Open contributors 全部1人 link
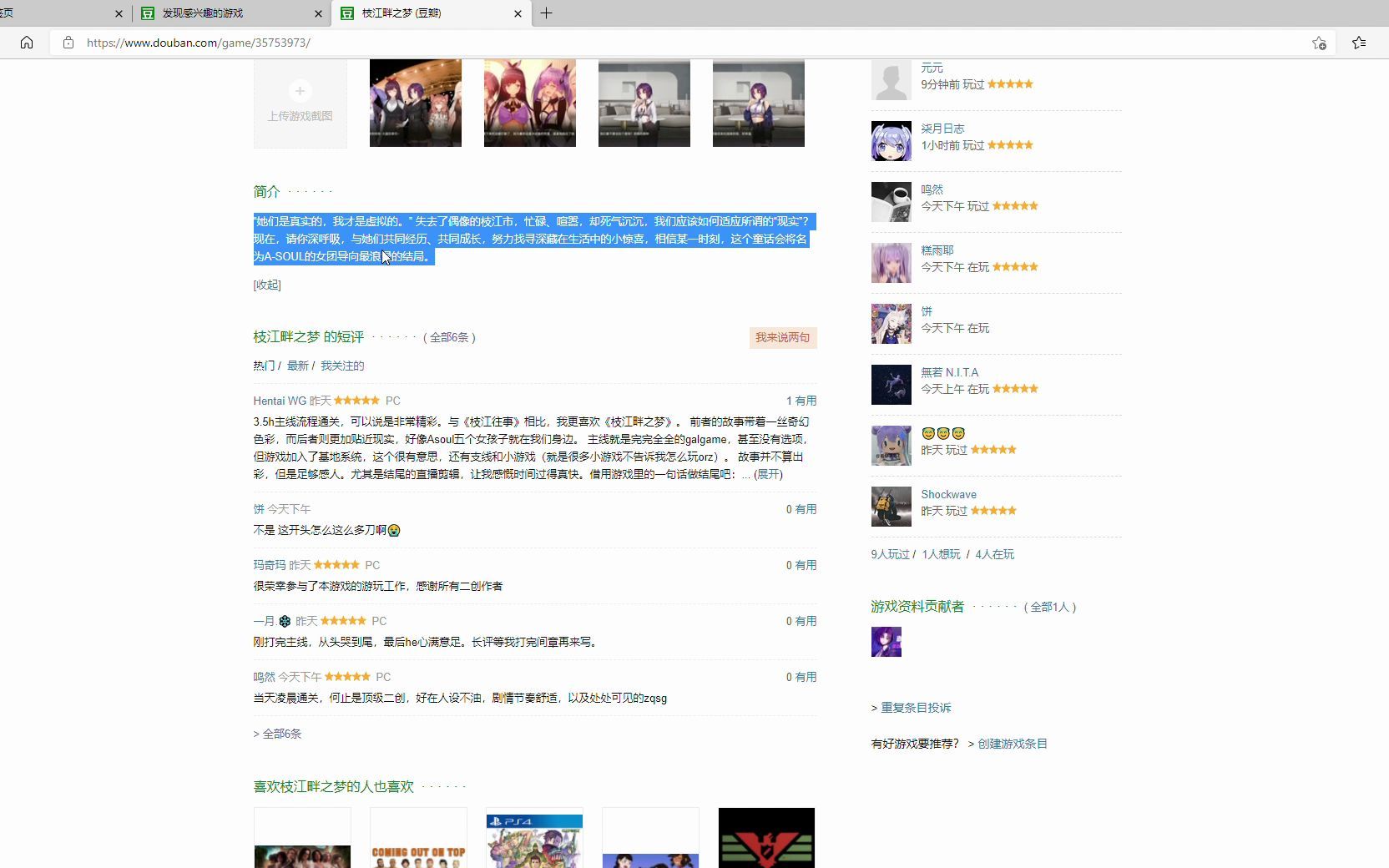 pyautogui.click(x=1050, y=607)
